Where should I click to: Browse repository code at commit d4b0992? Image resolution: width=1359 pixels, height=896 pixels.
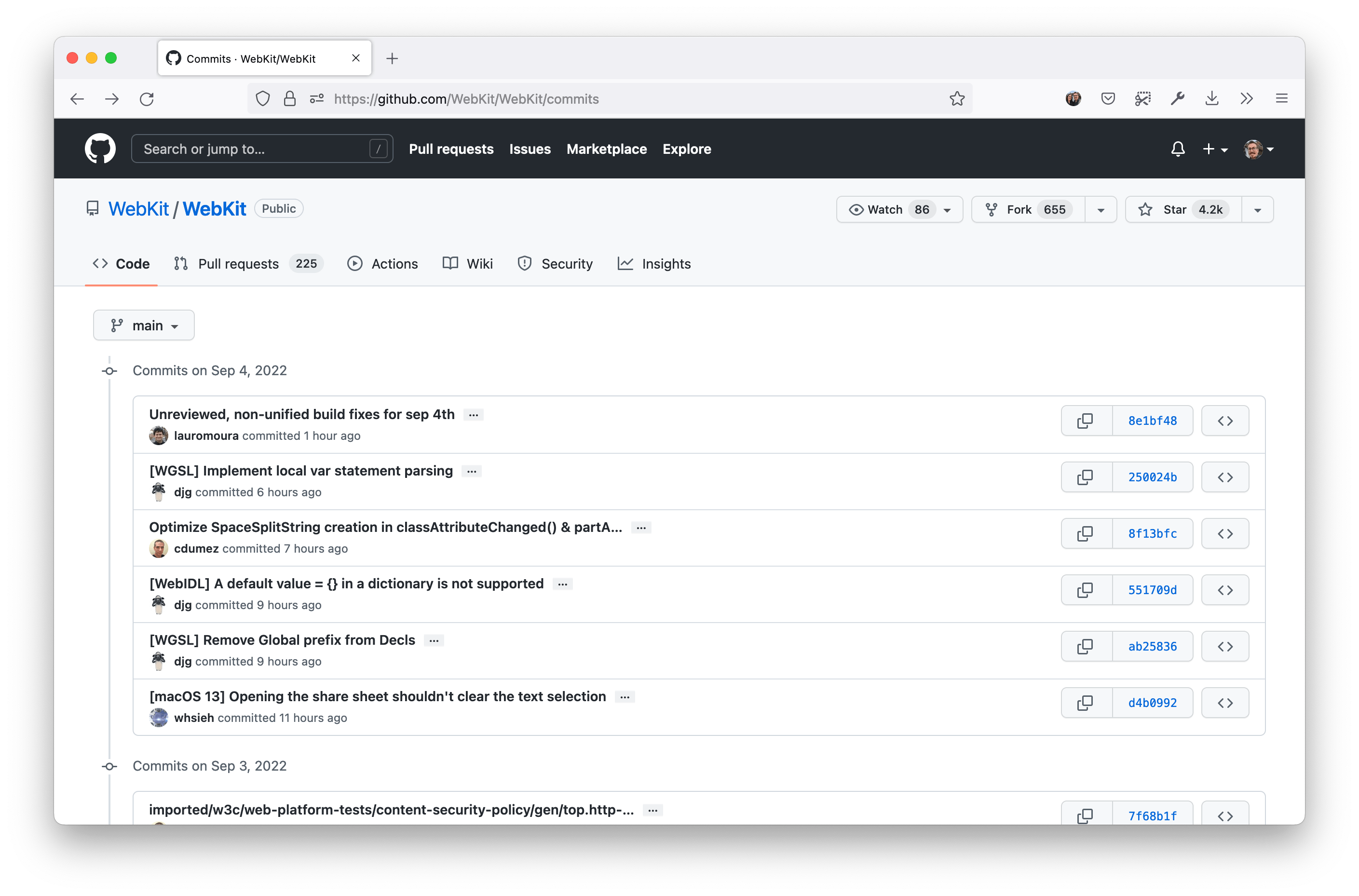pyautogui.click(x=1225, y=703)
